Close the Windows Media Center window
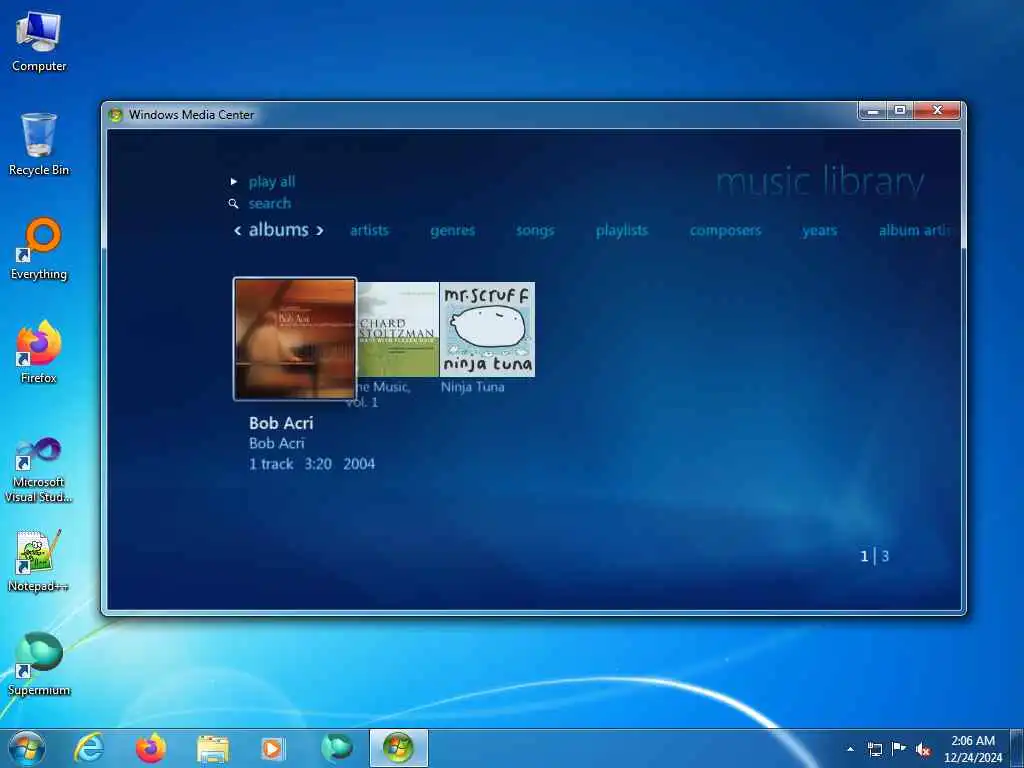The image size is (1024, 768). pos(937,111)
